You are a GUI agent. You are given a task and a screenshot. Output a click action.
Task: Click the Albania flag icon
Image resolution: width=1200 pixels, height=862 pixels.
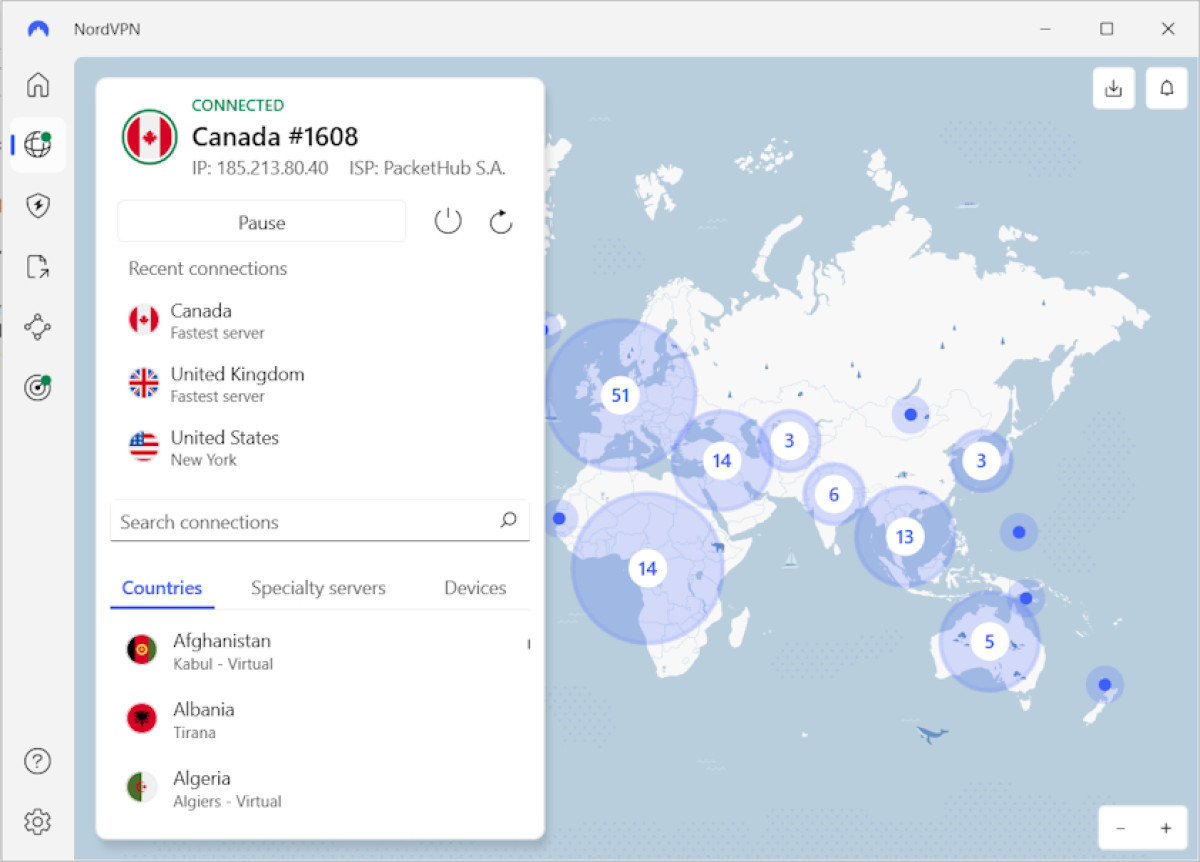pyautogui.click(x=142, y=719)
